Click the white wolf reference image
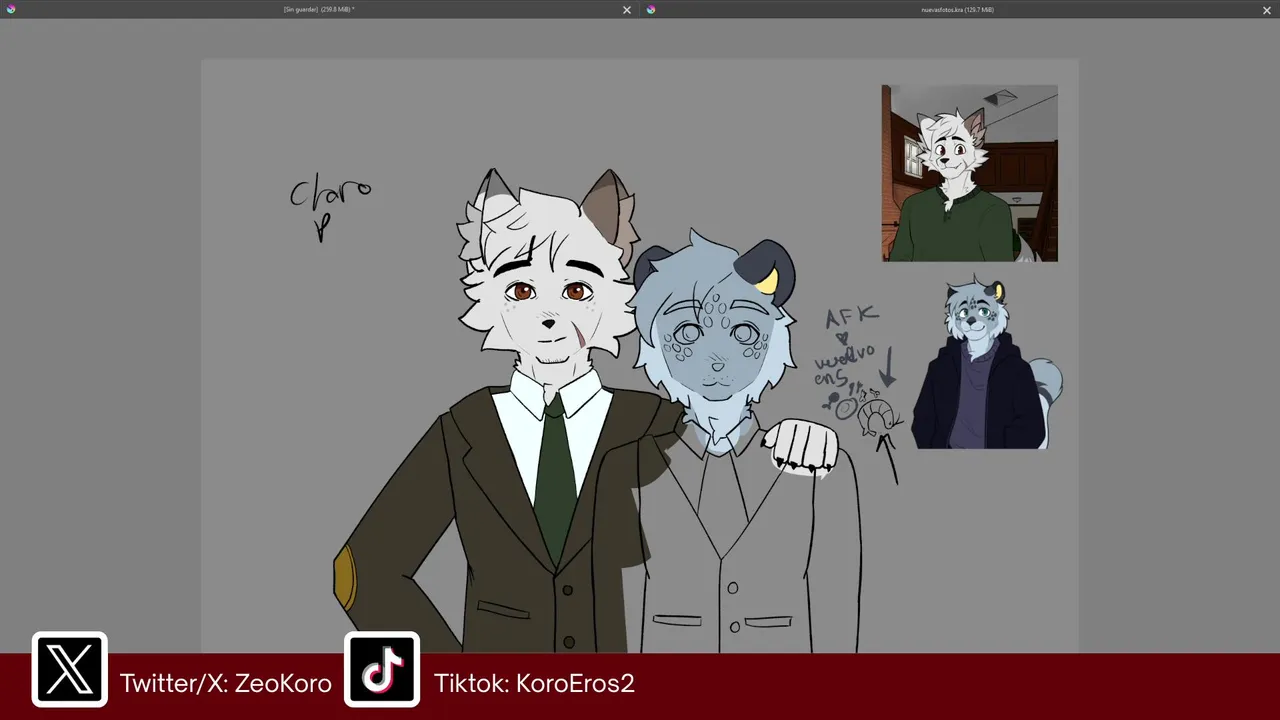 click(969, 173)
